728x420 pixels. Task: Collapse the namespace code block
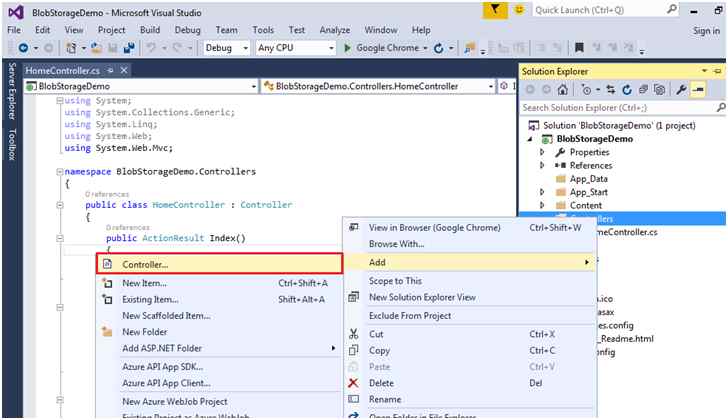click(x=59, y=172)
